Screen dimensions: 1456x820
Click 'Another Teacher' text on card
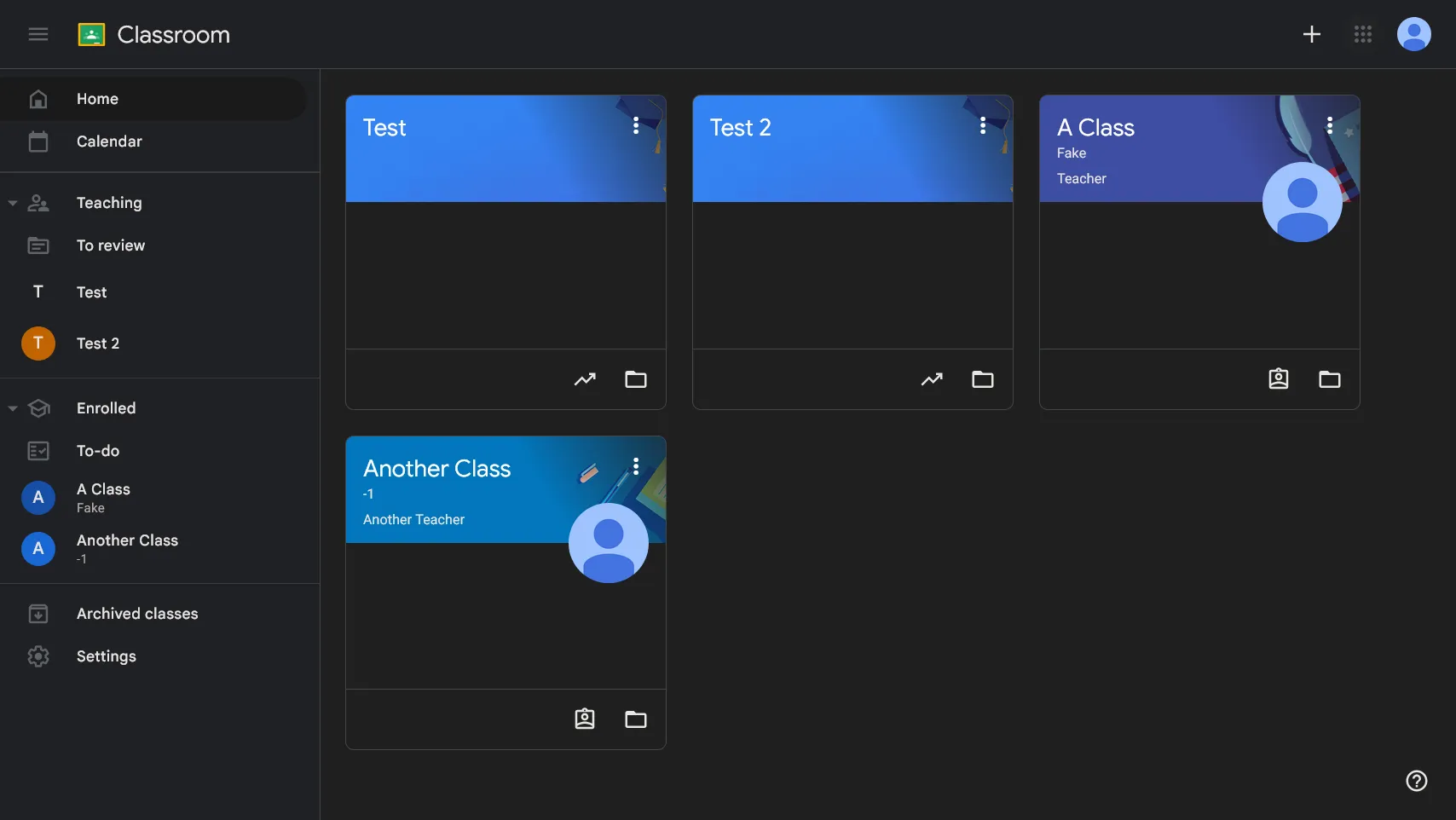tap(413, 520)
